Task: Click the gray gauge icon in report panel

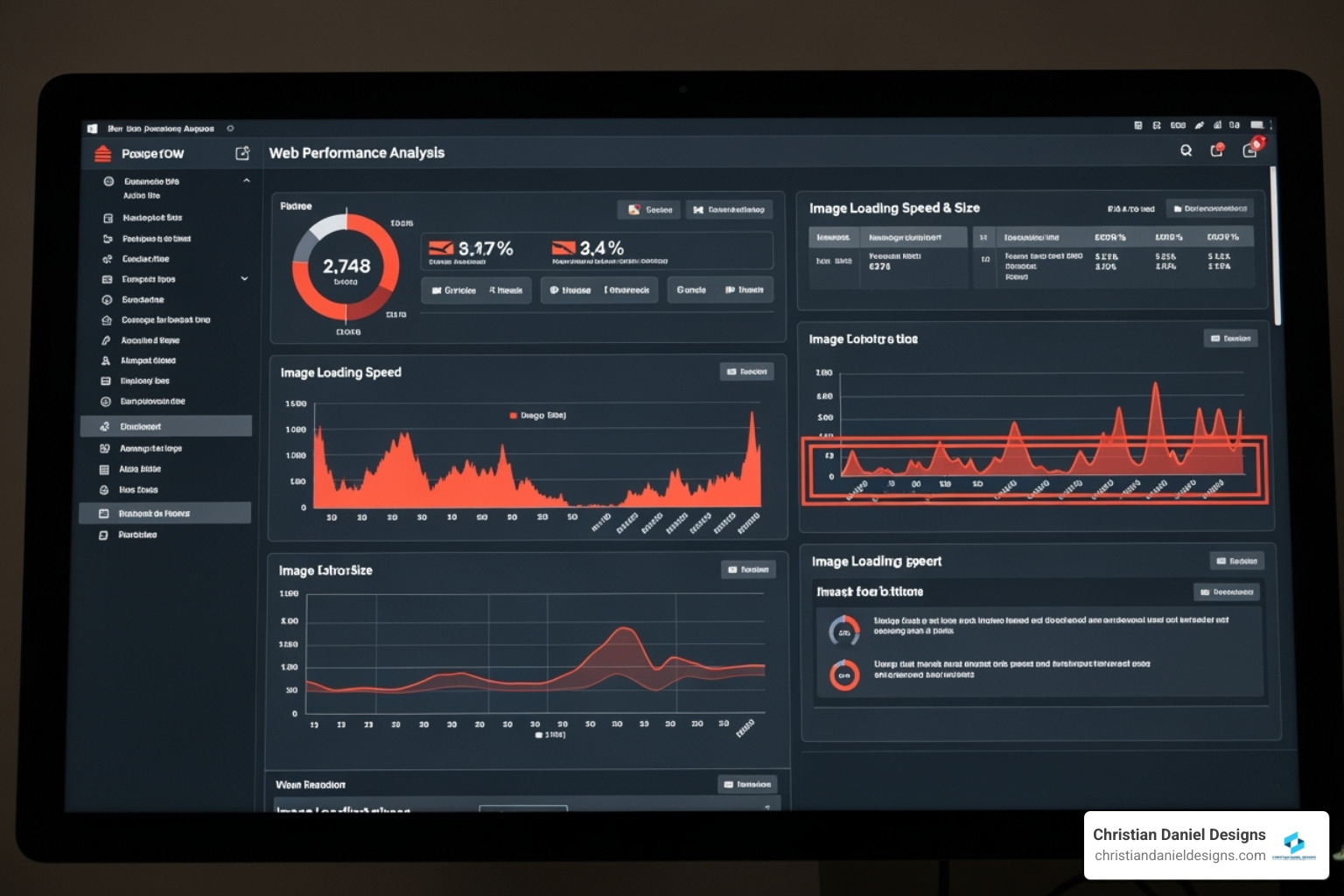Action: [843, 630]
